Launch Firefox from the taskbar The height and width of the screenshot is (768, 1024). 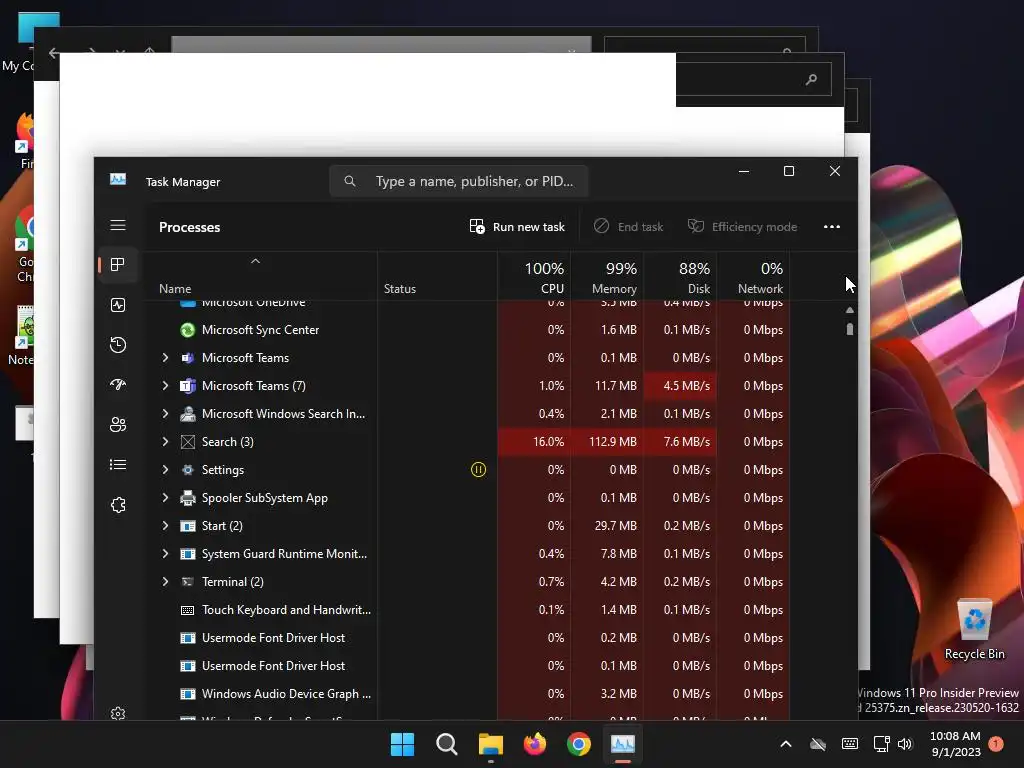coord(535,744)
